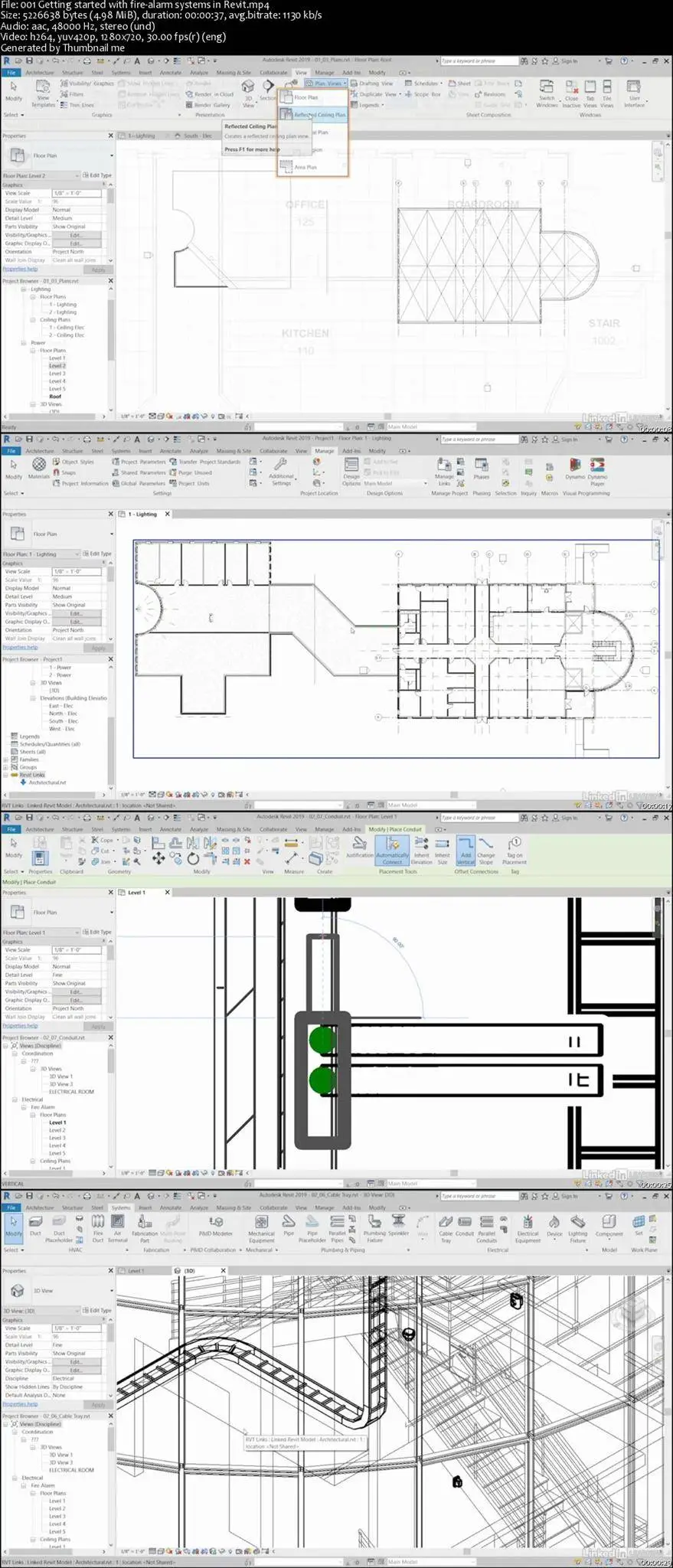This screenshot has height=1568, width=673.
Task: Switch to the Systems tab in the Project1 window
Action: pos(121,451)
